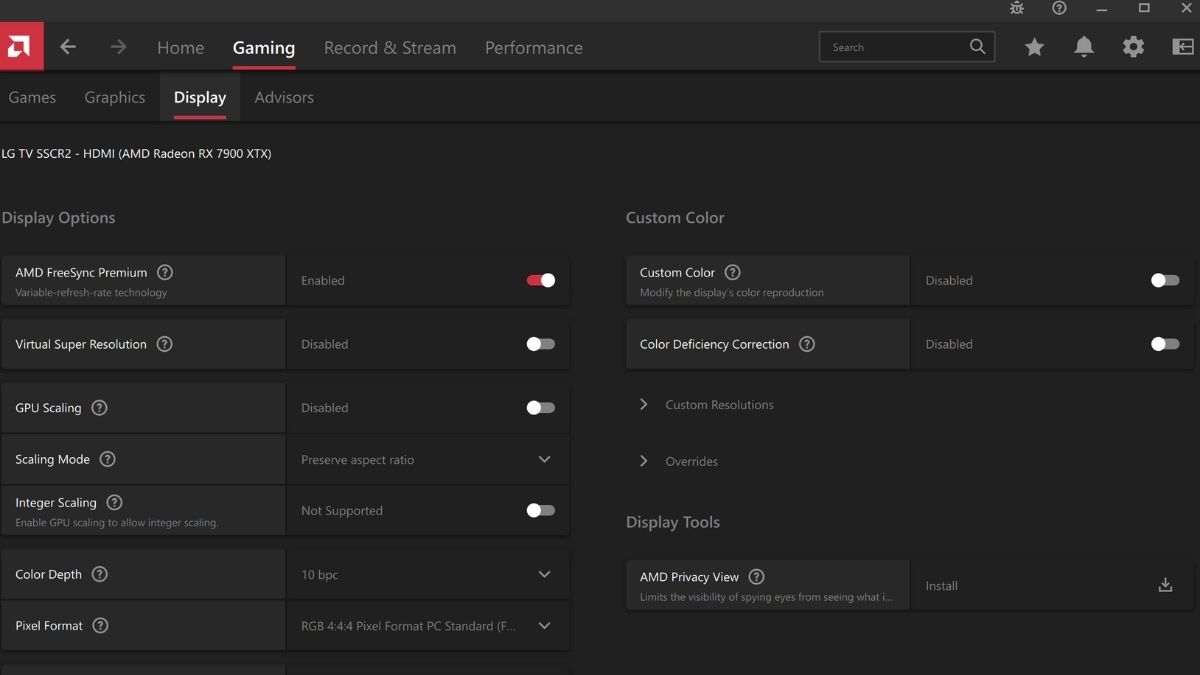The width and height of the screenshot is (1200, 675).
Task: Click the '10 bpc' value
Action: [320, 575]
